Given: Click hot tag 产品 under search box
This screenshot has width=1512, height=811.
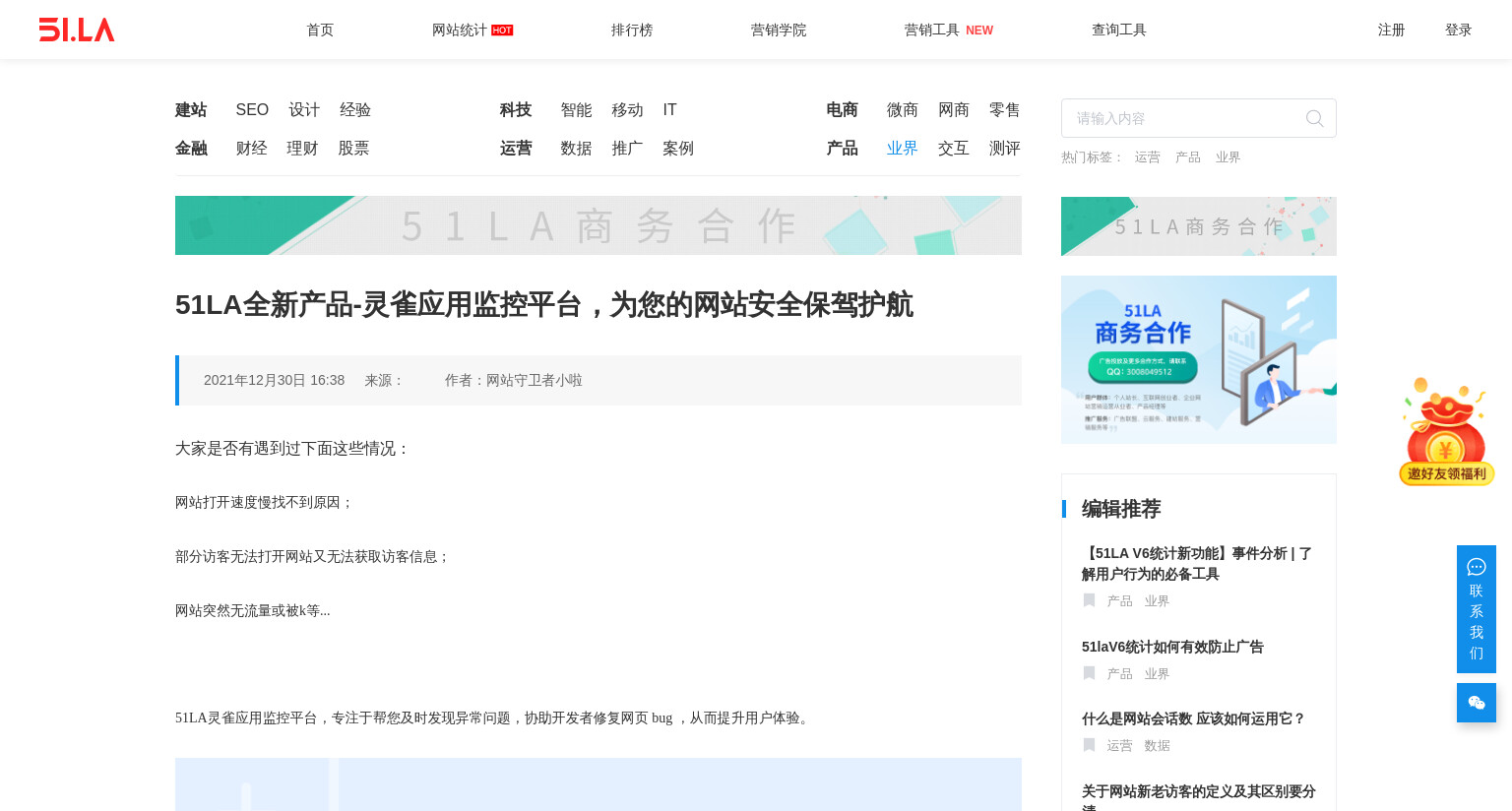Looking at the screenshot, I should pos(1187,157).
